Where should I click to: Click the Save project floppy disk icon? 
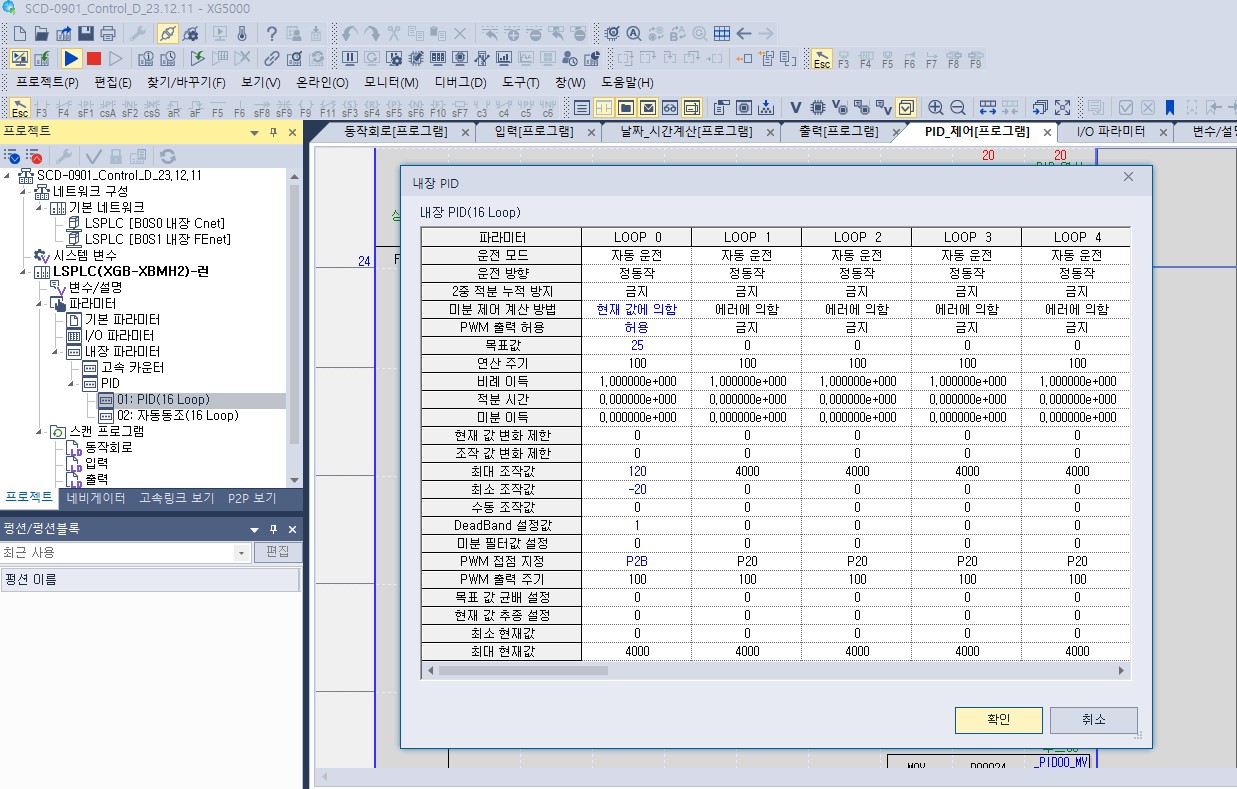(x=86, y=34)
